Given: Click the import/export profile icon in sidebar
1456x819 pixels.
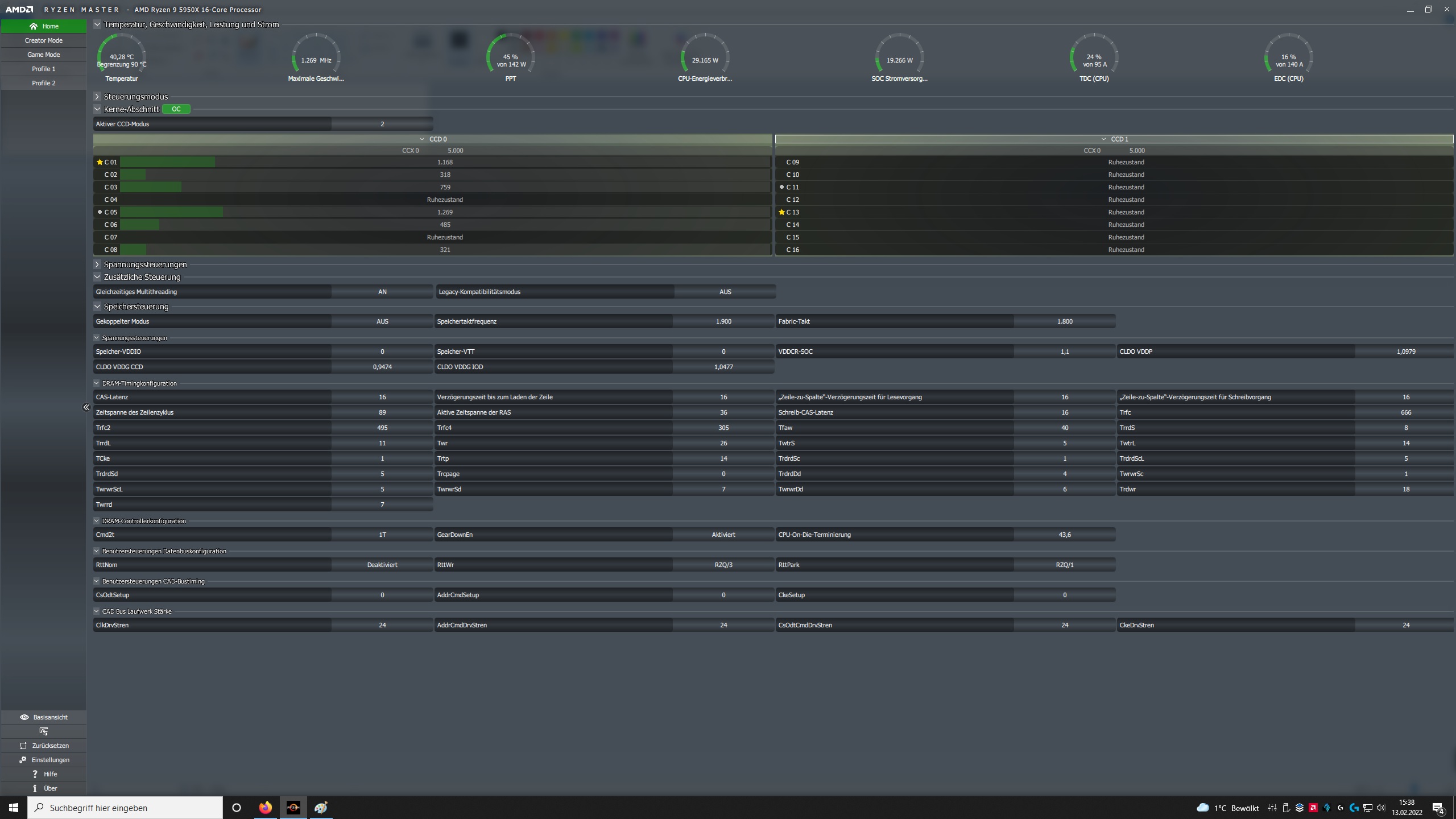Looking at the screenshot, I should point(43,731).
